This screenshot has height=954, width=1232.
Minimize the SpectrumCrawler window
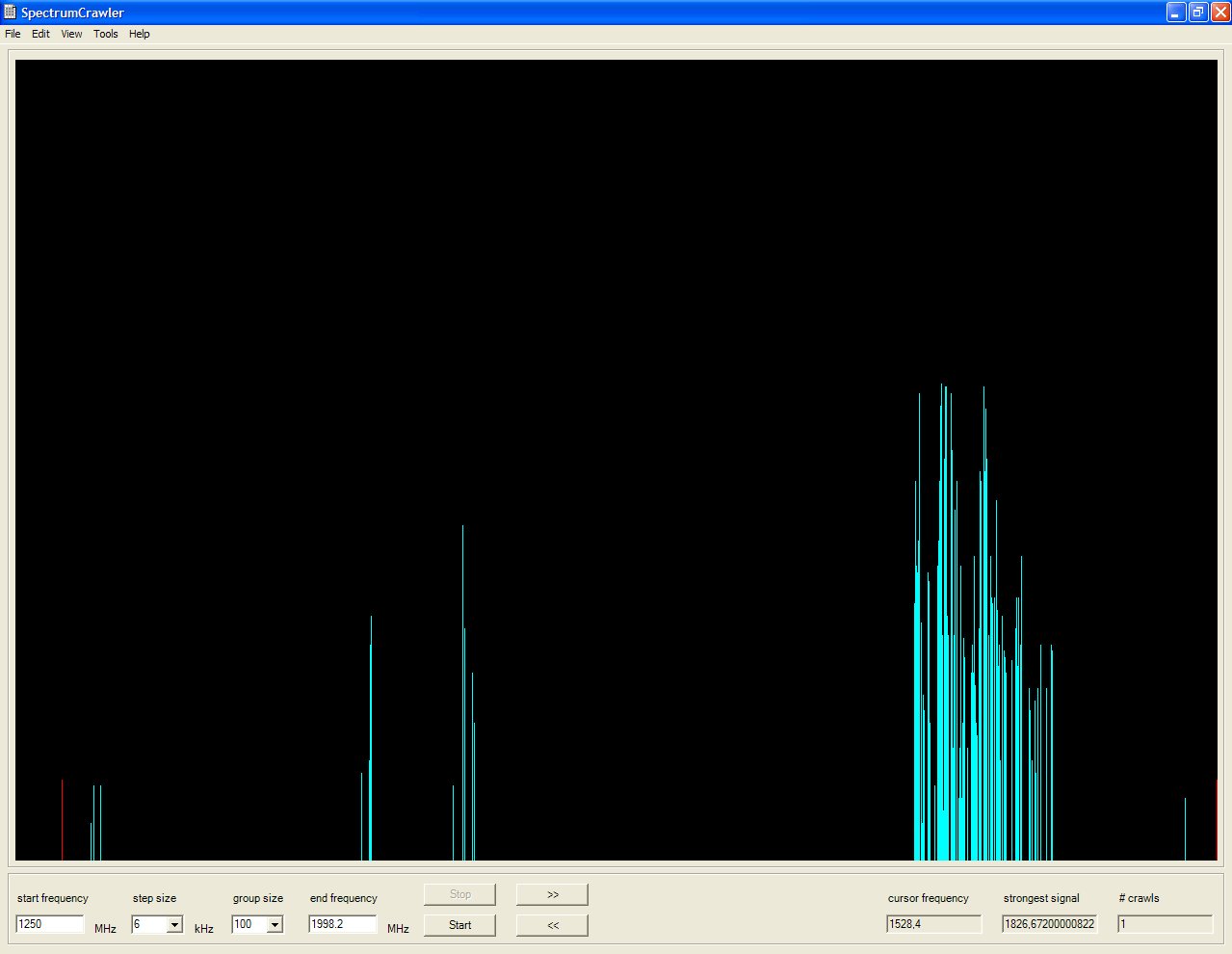1176,13
